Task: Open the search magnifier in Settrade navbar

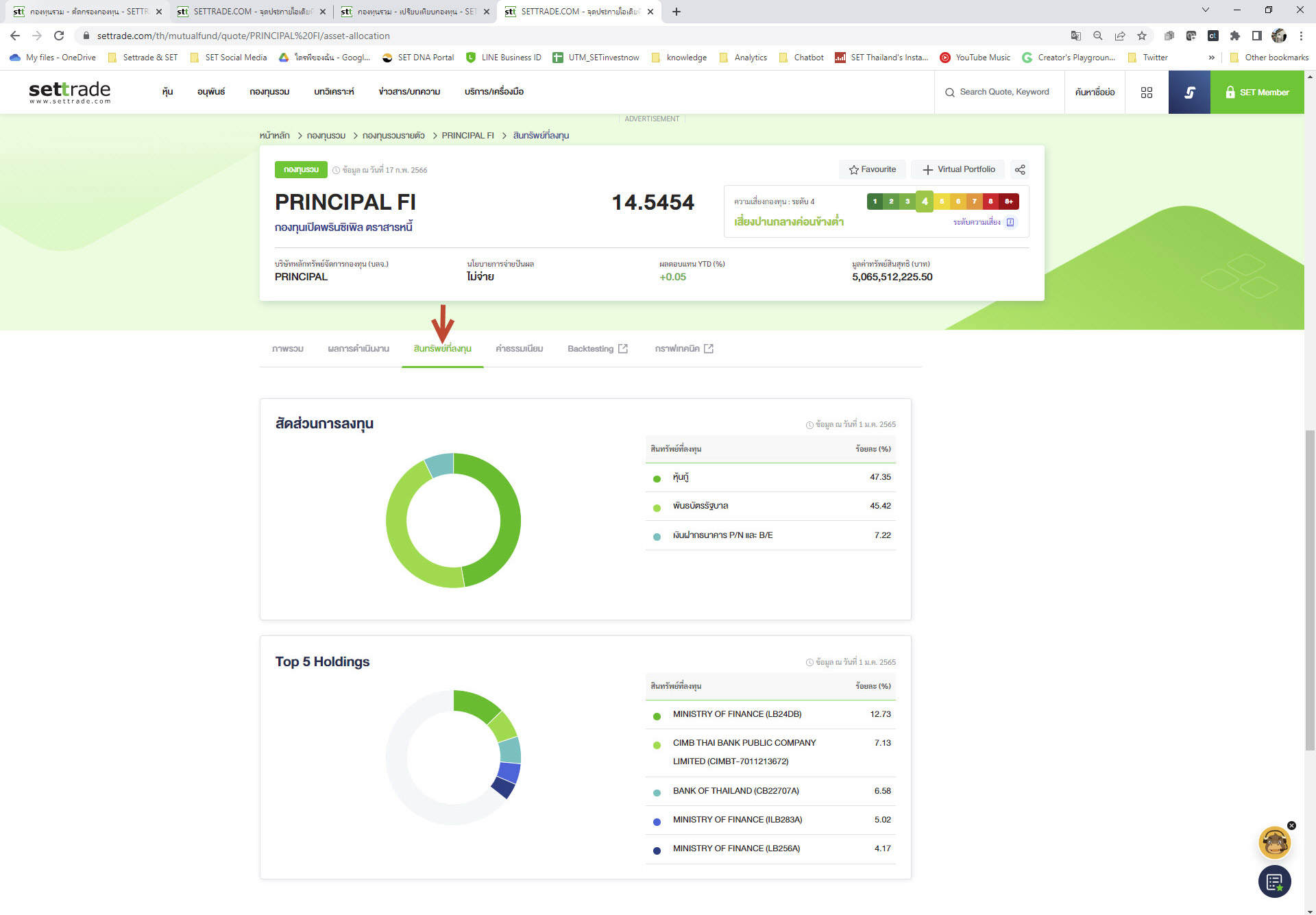Action: [x=950, y=92]
